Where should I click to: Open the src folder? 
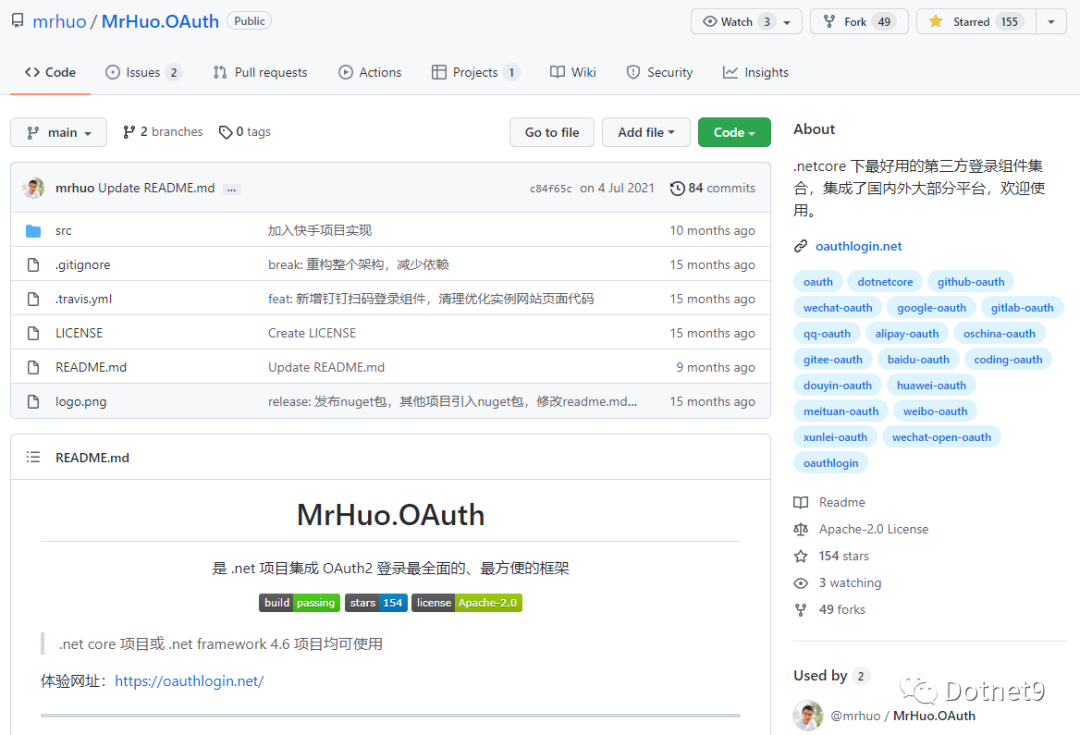click(x=63, y=231)
